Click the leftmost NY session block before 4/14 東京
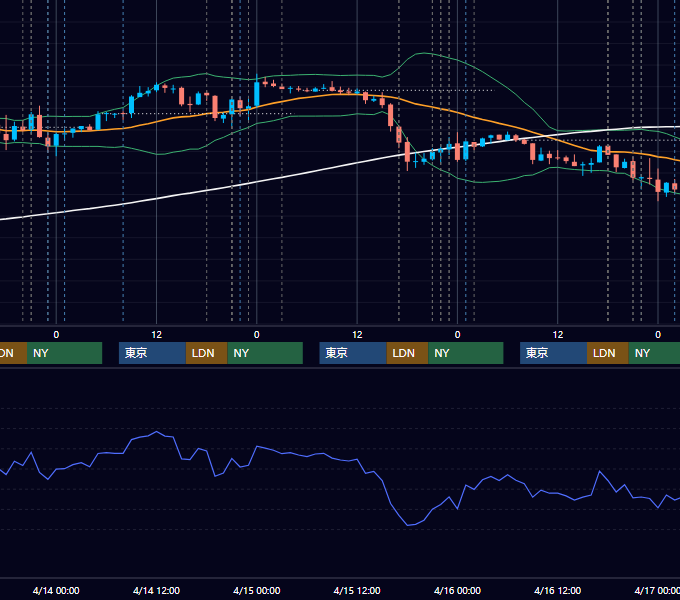This screenshot has width=680, height=600. pos(65,353)
